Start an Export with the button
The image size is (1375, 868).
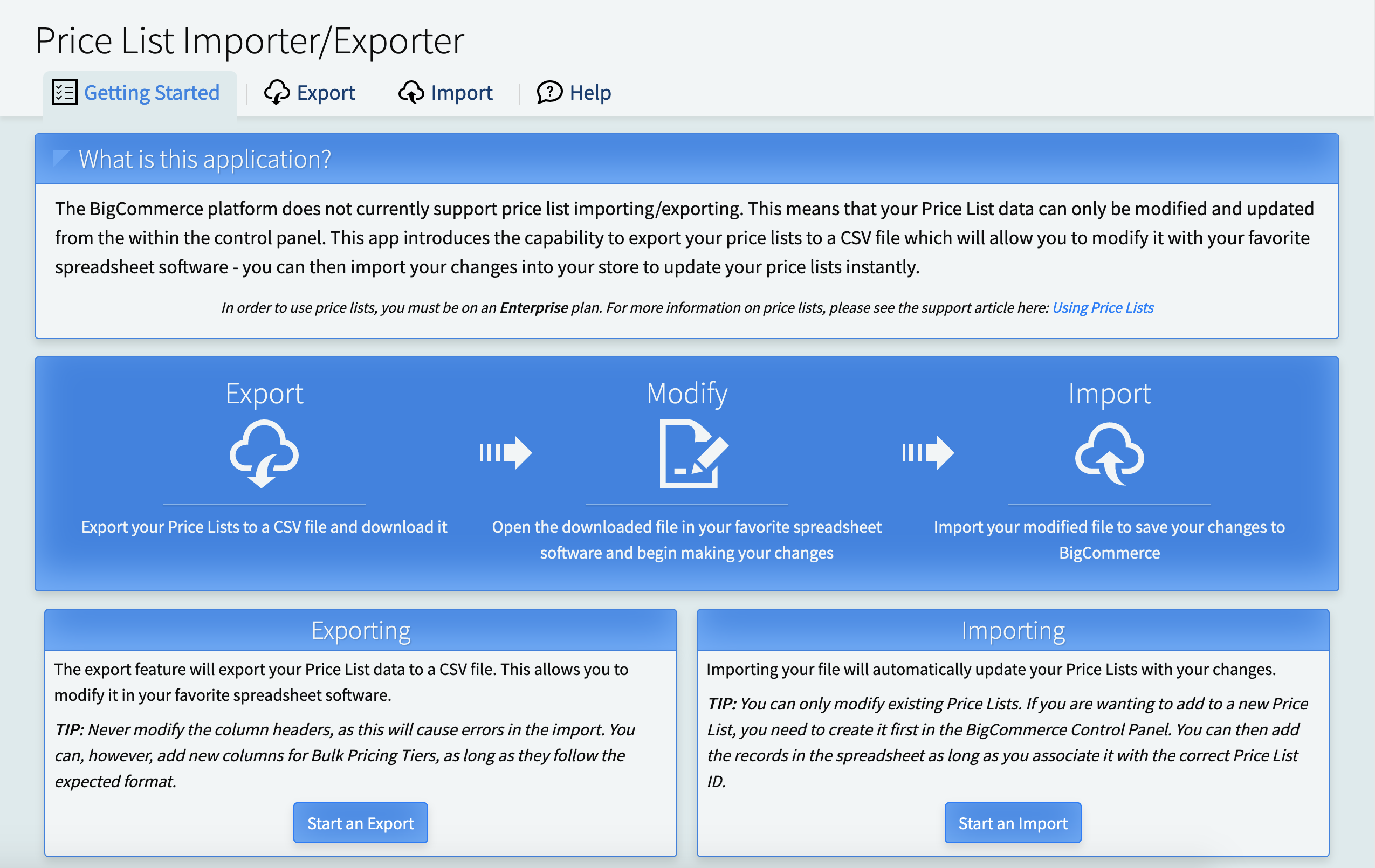(361, 823)
